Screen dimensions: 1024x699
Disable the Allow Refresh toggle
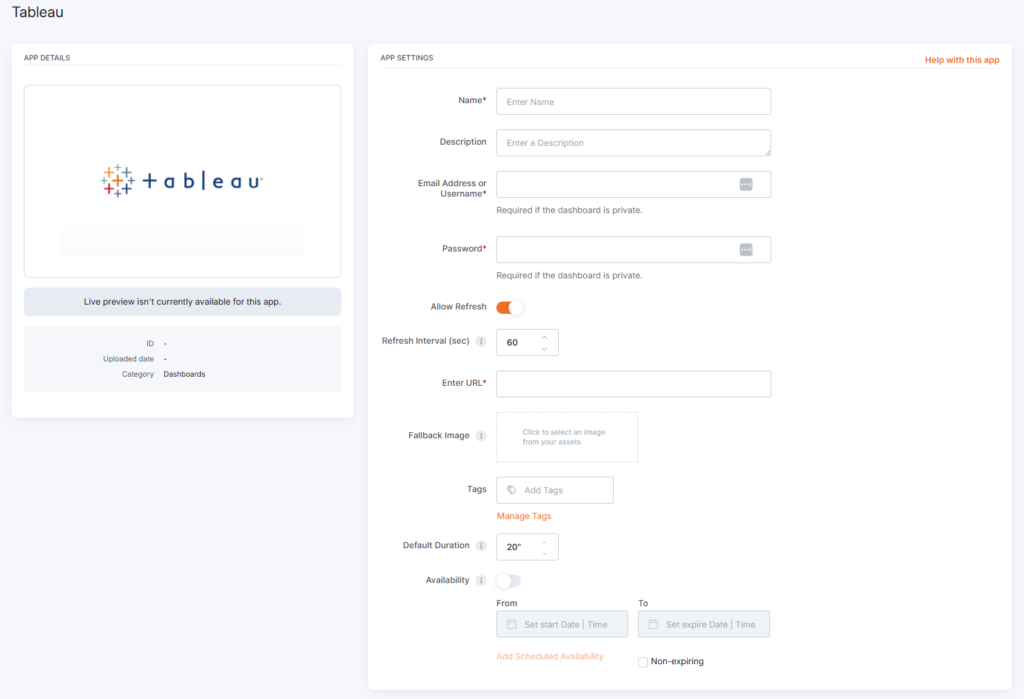pos(510,307)
